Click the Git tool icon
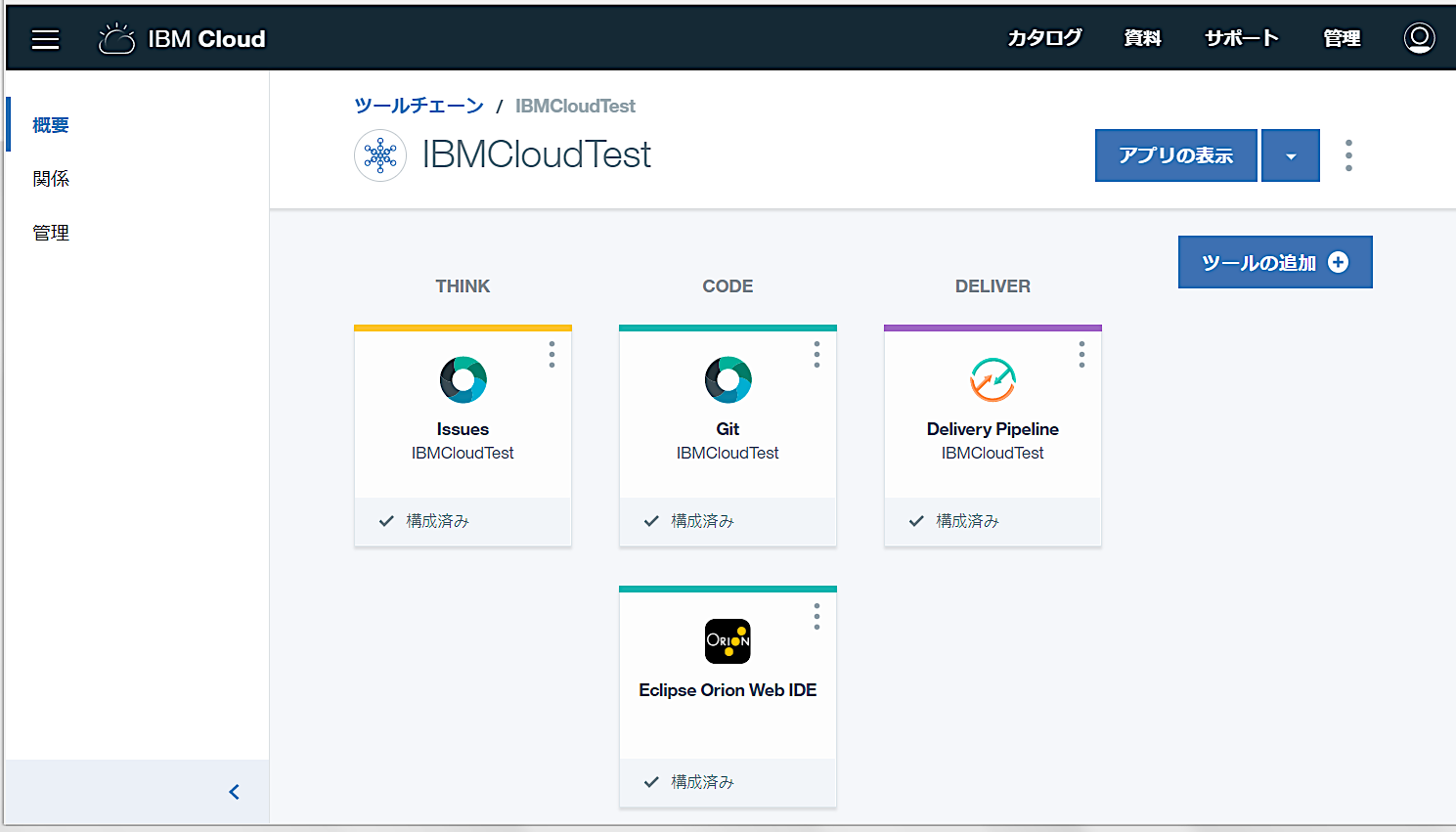1456x832 pixels. click(x=728, y=379)
